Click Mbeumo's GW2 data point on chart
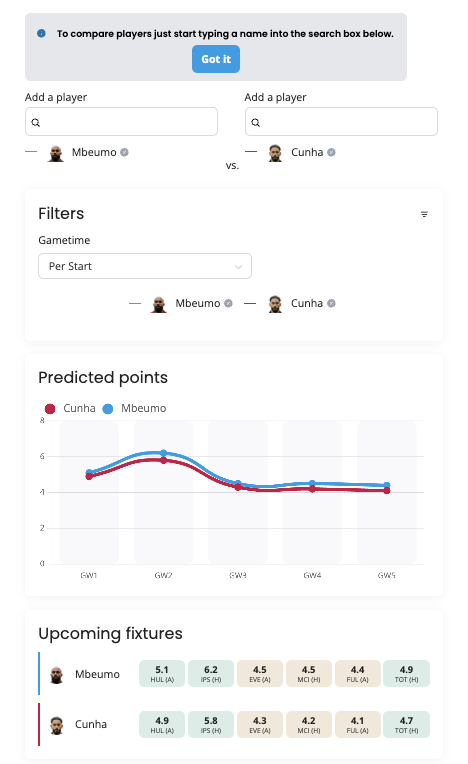The width and height of the screenshot is (468, 764). tap(164, 453)
